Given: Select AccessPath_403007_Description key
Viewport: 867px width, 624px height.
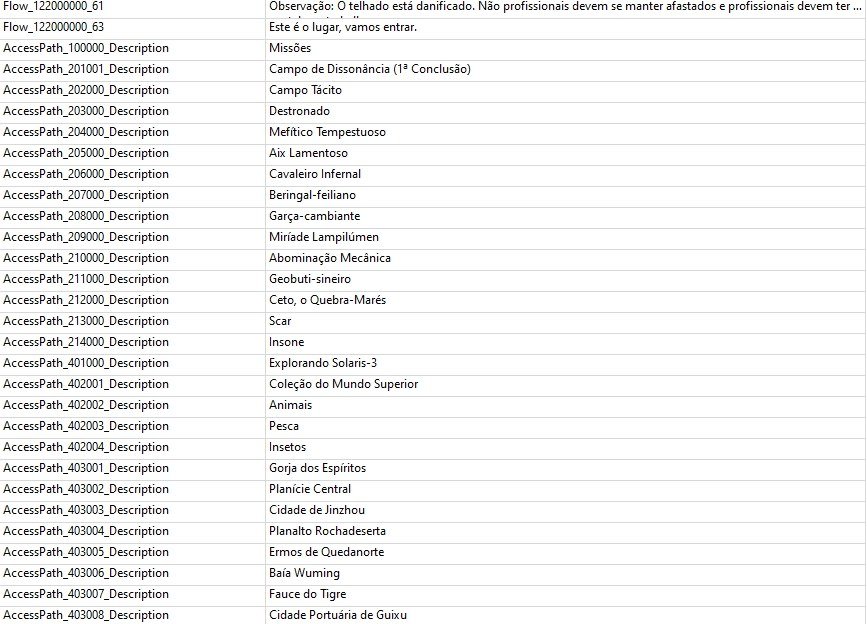Looking at the screenshot, I should coord(132,595).
